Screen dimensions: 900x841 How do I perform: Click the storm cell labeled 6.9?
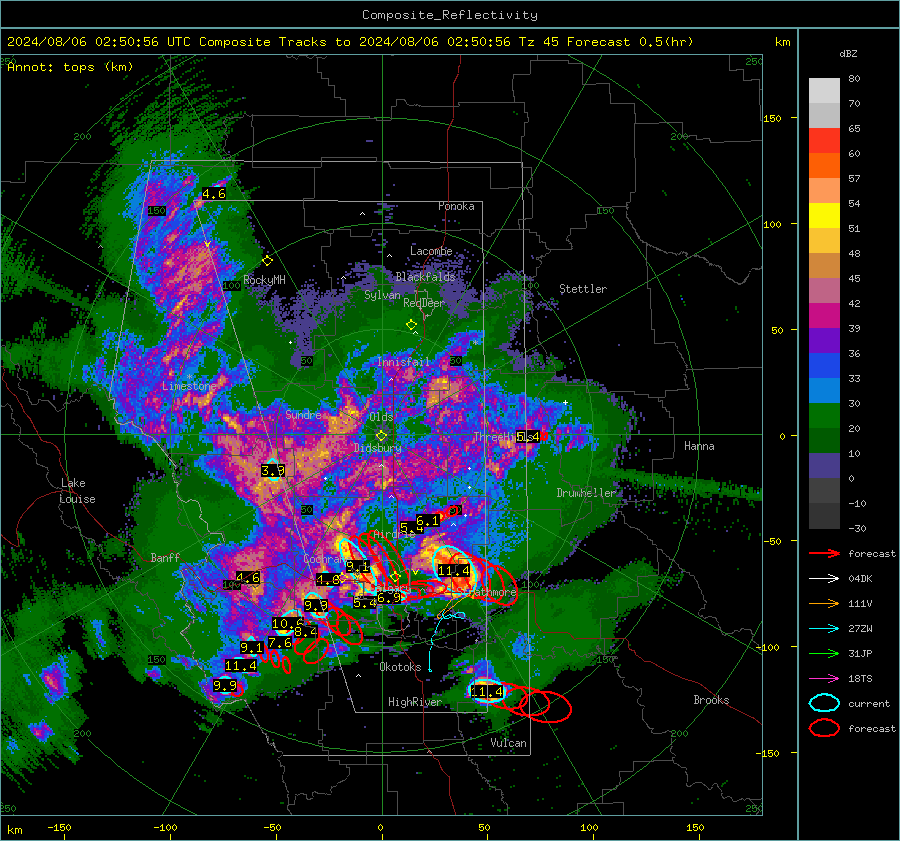pyautogui.click(x=389, y=598)
